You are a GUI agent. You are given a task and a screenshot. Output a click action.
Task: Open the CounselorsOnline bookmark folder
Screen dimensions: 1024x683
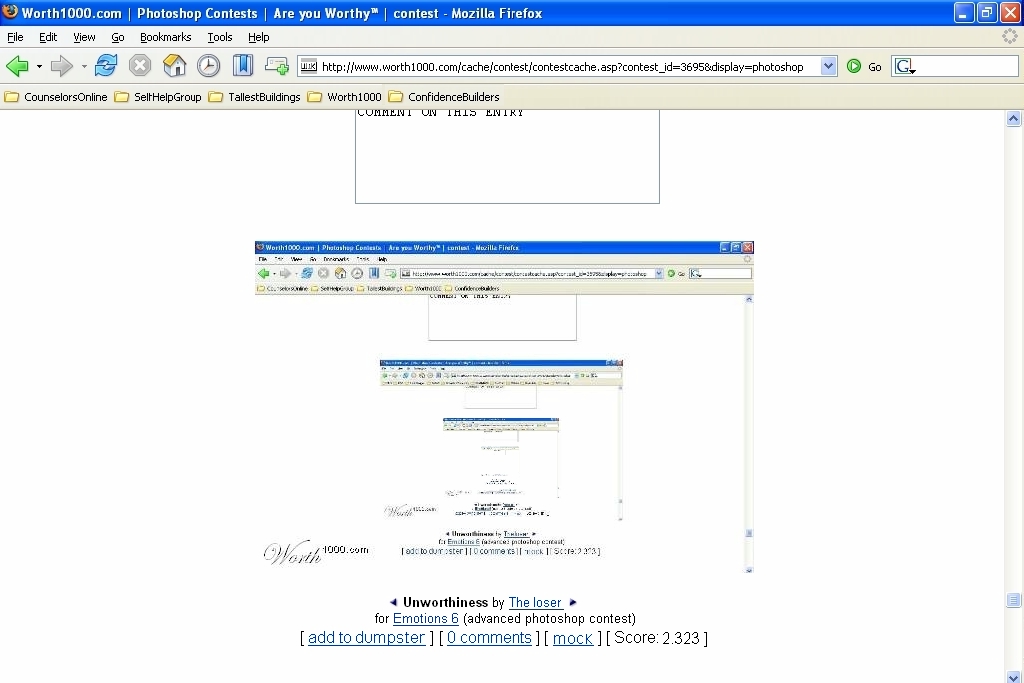[x=56, y=97]
